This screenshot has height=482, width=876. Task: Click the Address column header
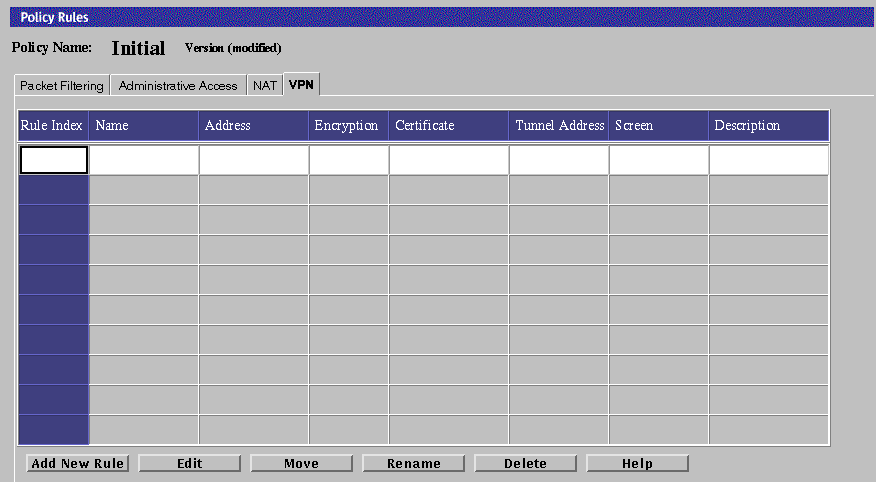254,126
